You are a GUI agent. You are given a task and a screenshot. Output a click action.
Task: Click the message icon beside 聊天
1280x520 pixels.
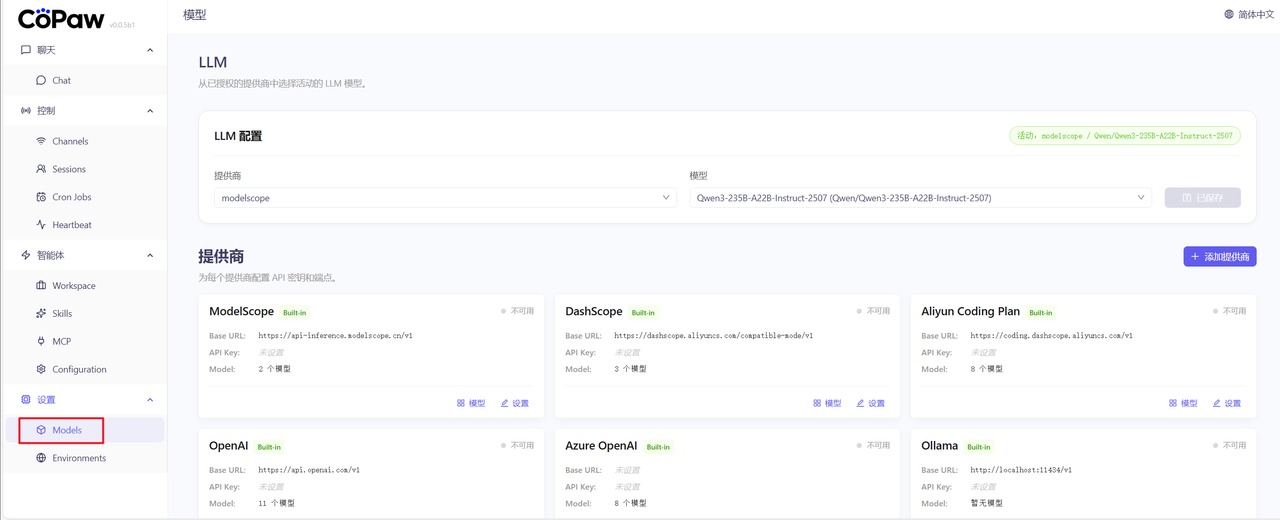[26, 50]
